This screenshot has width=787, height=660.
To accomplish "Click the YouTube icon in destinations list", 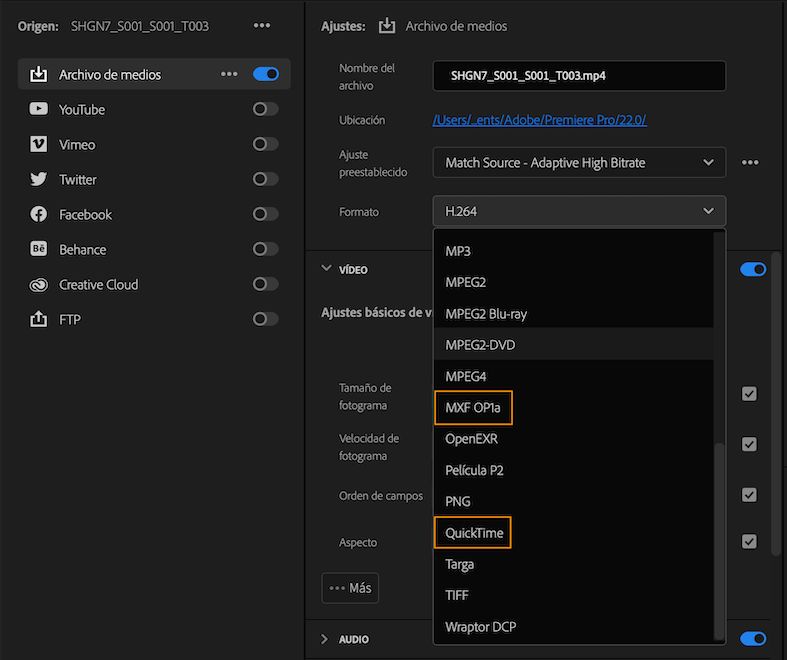I will click(39, 109).
